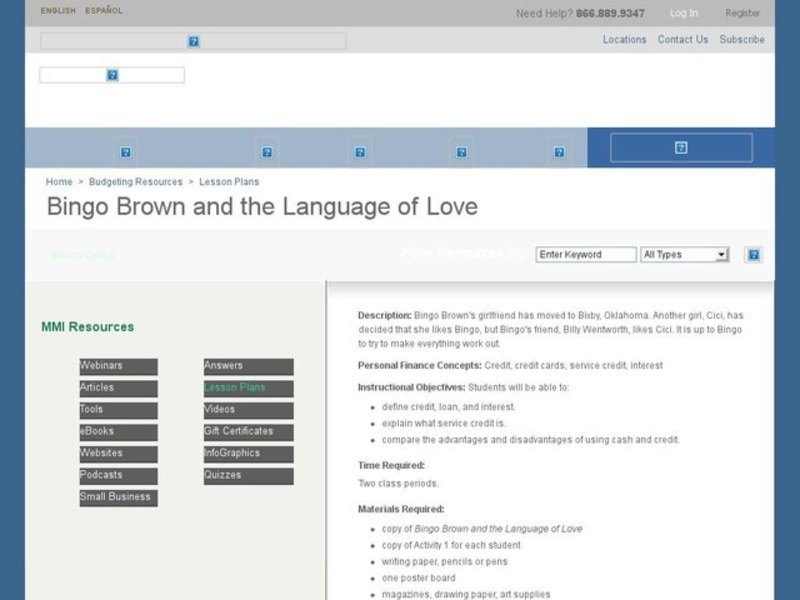Click inside the Enter Keyword field
This screenshot has height=600, width=800.
(586, 254)
